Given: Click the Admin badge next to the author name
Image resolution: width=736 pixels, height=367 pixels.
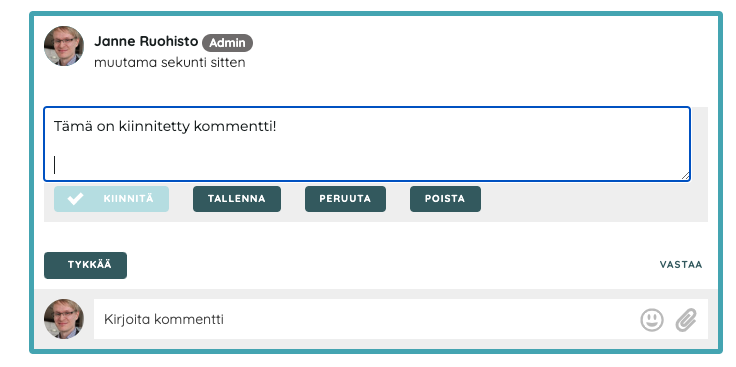Looking at the screenshot, I should click(x=227, y=43).
